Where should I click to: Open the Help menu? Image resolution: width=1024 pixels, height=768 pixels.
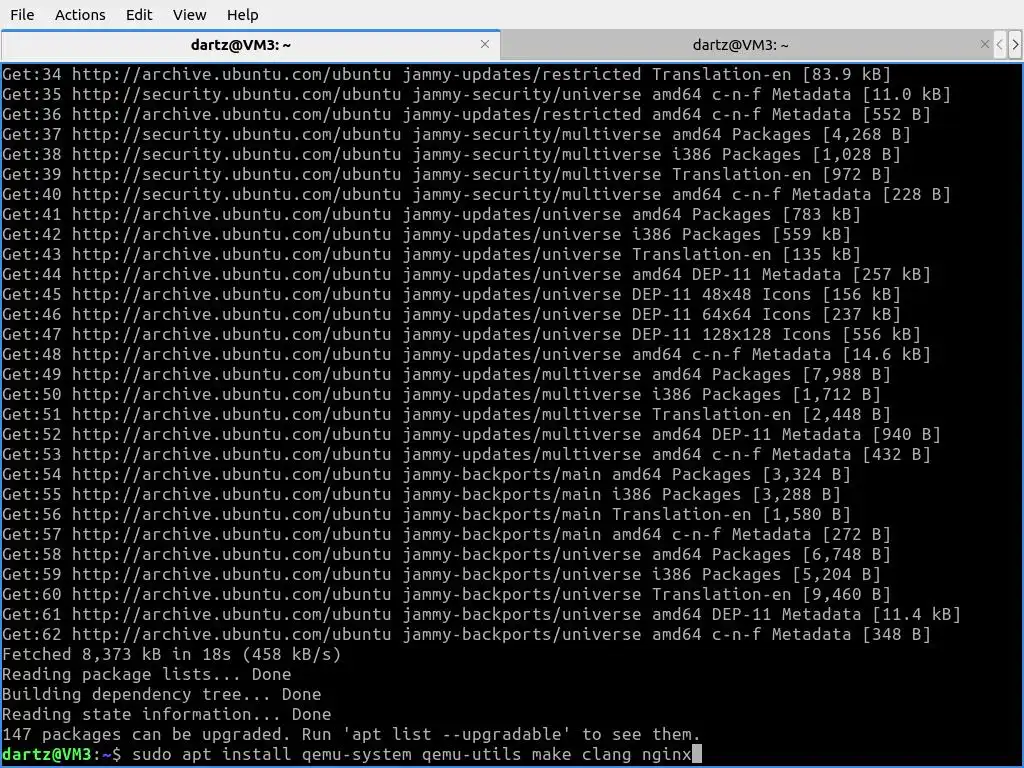pos(242,14)
